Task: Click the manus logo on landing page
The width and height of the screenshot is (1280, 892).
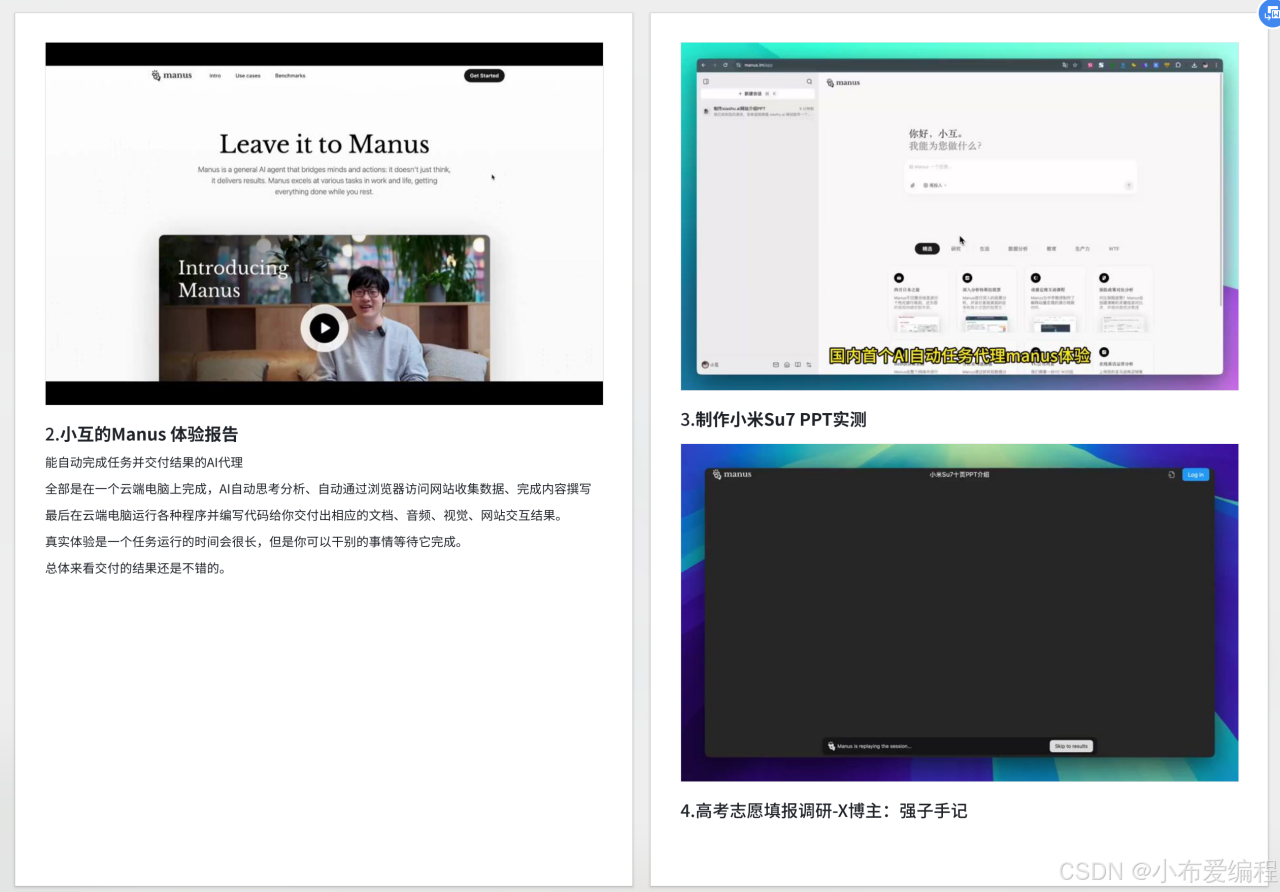Action: [171, 76]
